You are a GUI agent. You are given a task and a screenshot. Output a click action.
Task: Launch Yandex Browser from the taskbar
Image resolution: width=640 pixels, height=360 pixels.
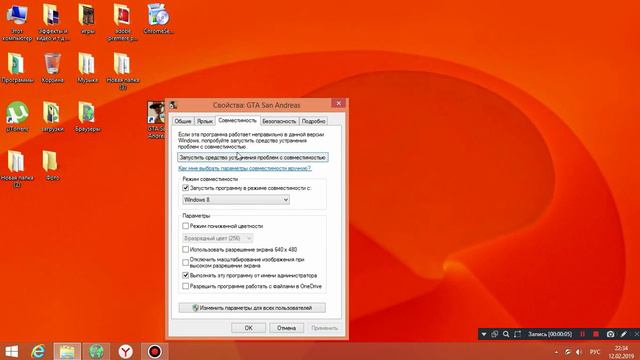point(125,351)
